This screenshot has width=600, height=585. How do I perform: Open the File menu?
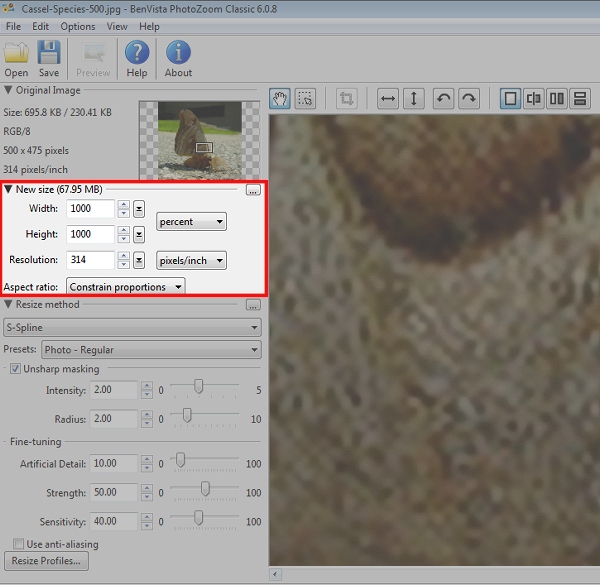coord(13,26)
